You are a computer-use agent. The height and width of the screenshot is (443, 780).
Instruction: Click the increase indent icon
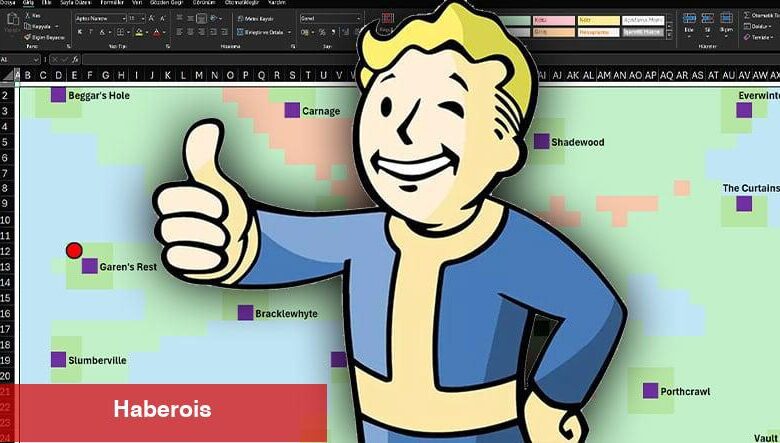tap(225, 32)
